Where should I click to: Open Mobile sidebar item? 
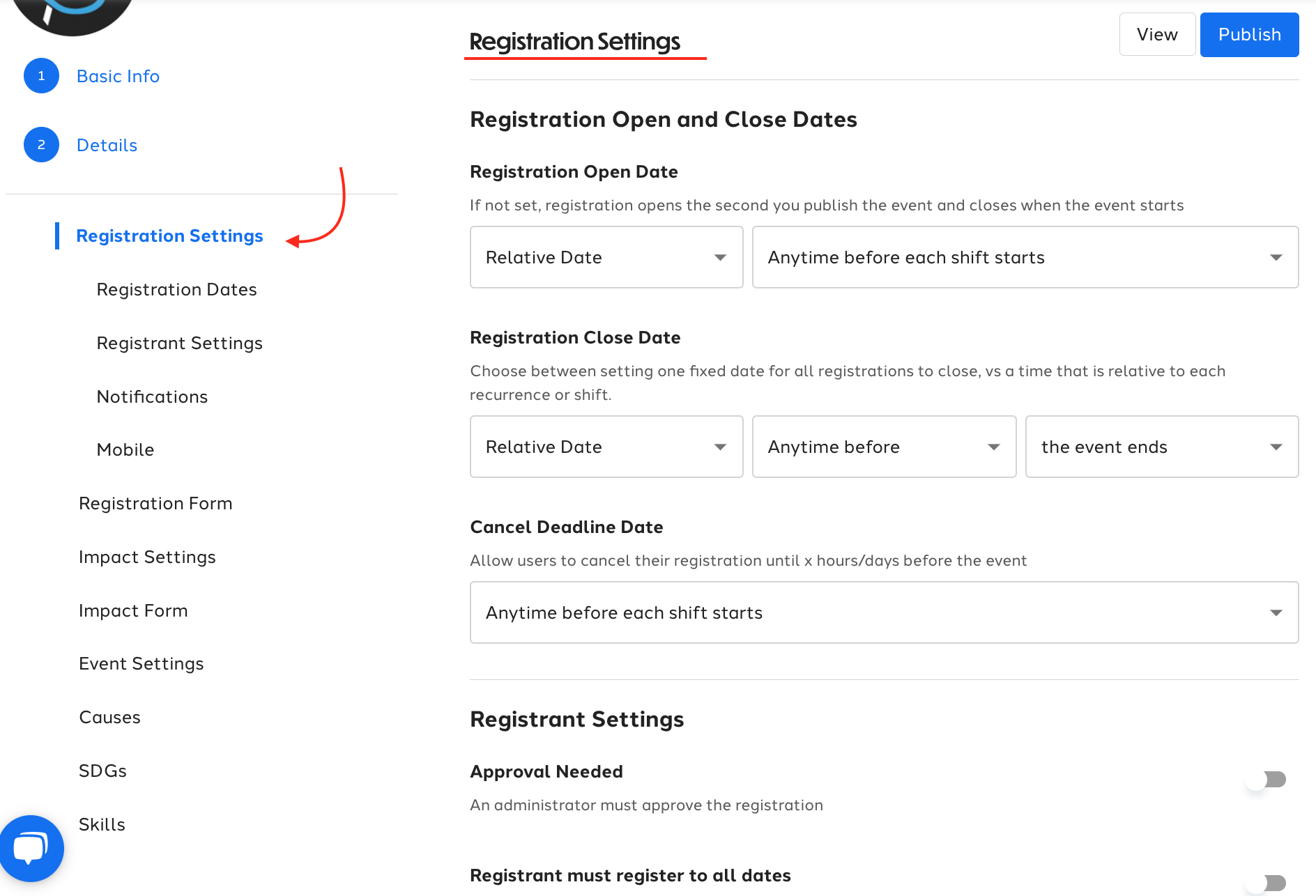pos(125,449)
